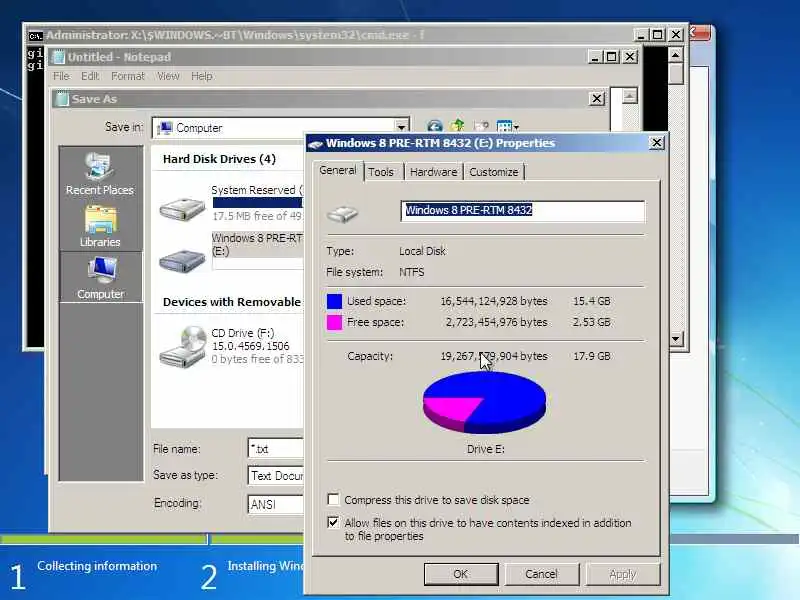Toggle Allow files contents indexed checkbox
Screen dimensions: 800x600
[x=333, y=522]
